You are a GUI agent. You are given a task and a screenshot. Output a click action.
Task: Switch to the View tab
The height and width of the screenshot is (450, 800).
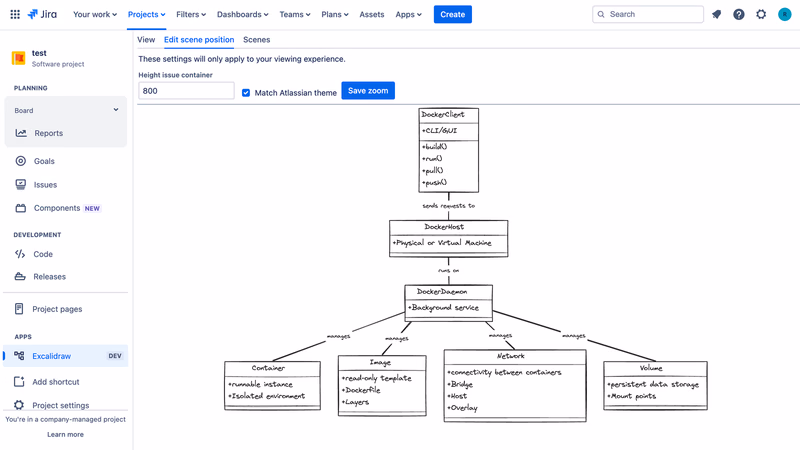click(x=146, y=40)
